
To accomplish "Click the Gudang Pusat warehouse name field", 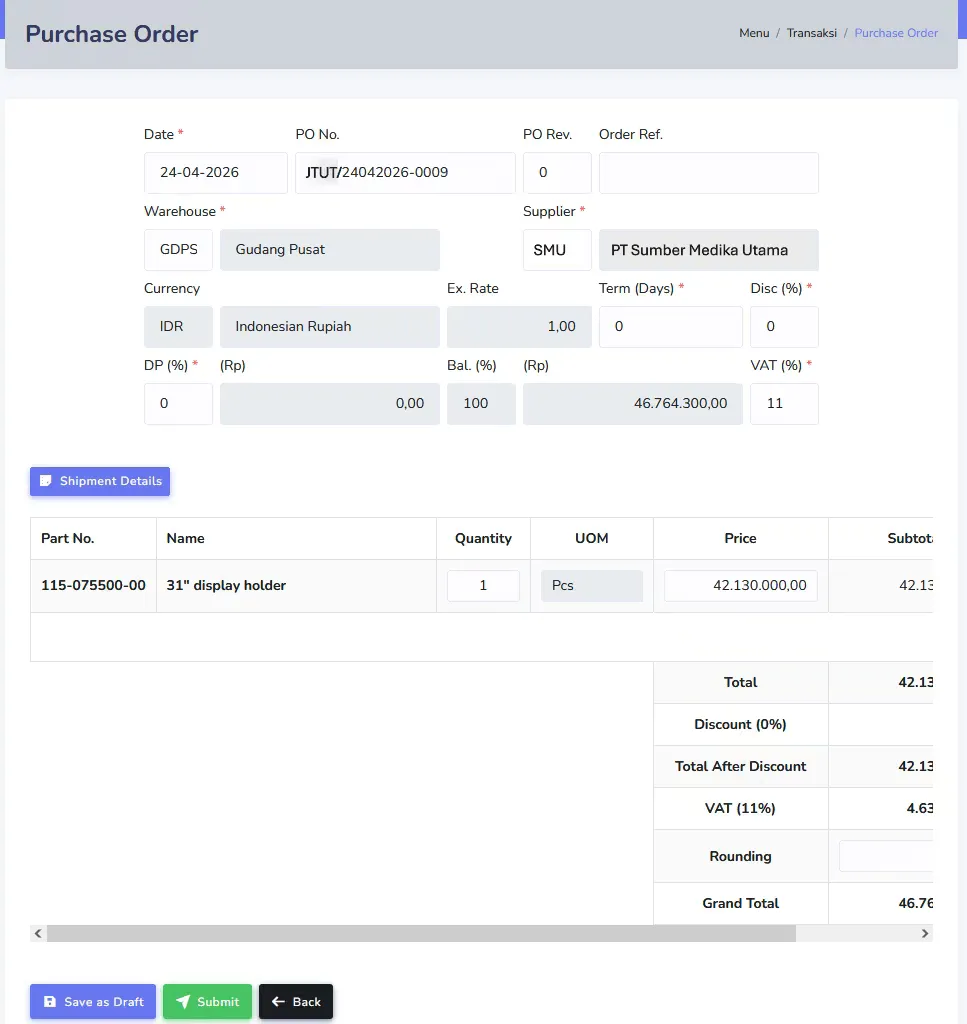I will 330,249.
